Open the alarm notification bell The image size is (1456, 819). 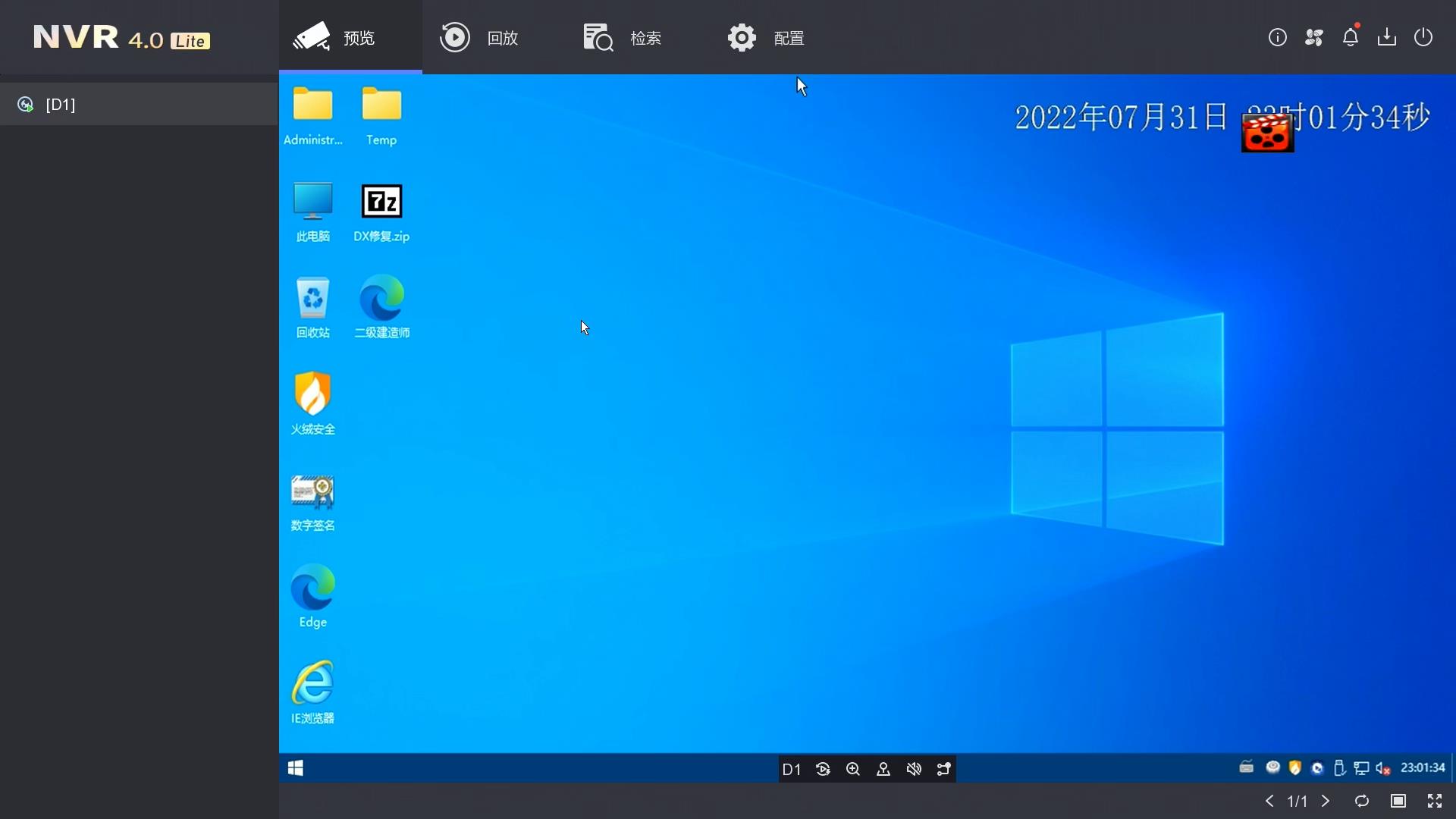pos(1351,37)
